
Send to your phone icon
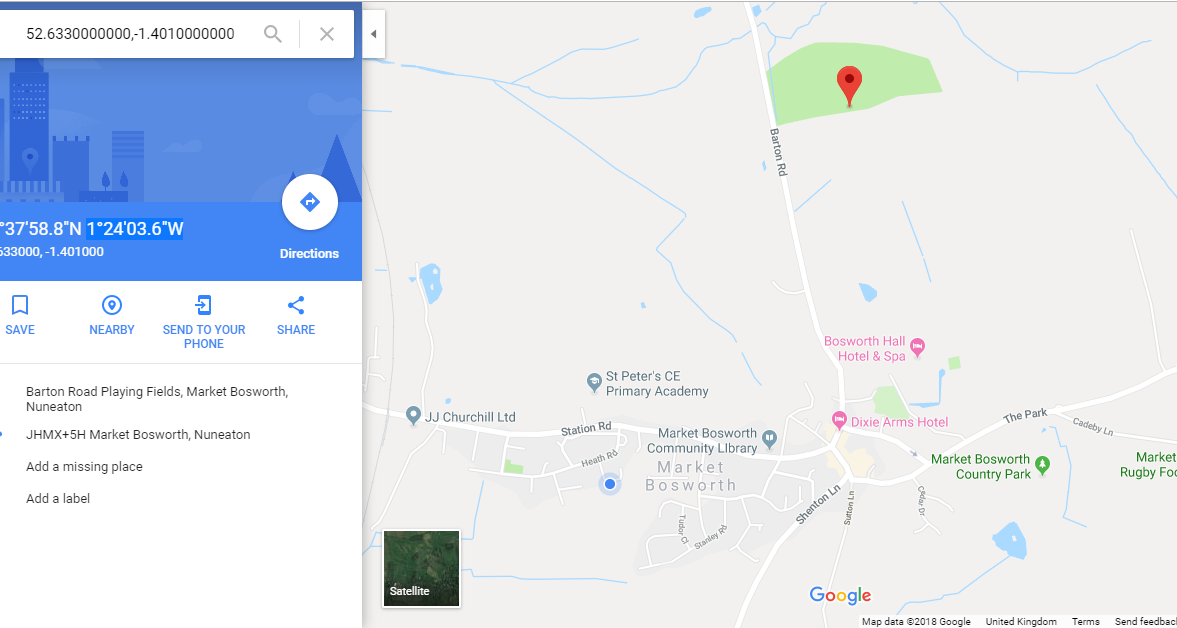[x=203, y=305]
